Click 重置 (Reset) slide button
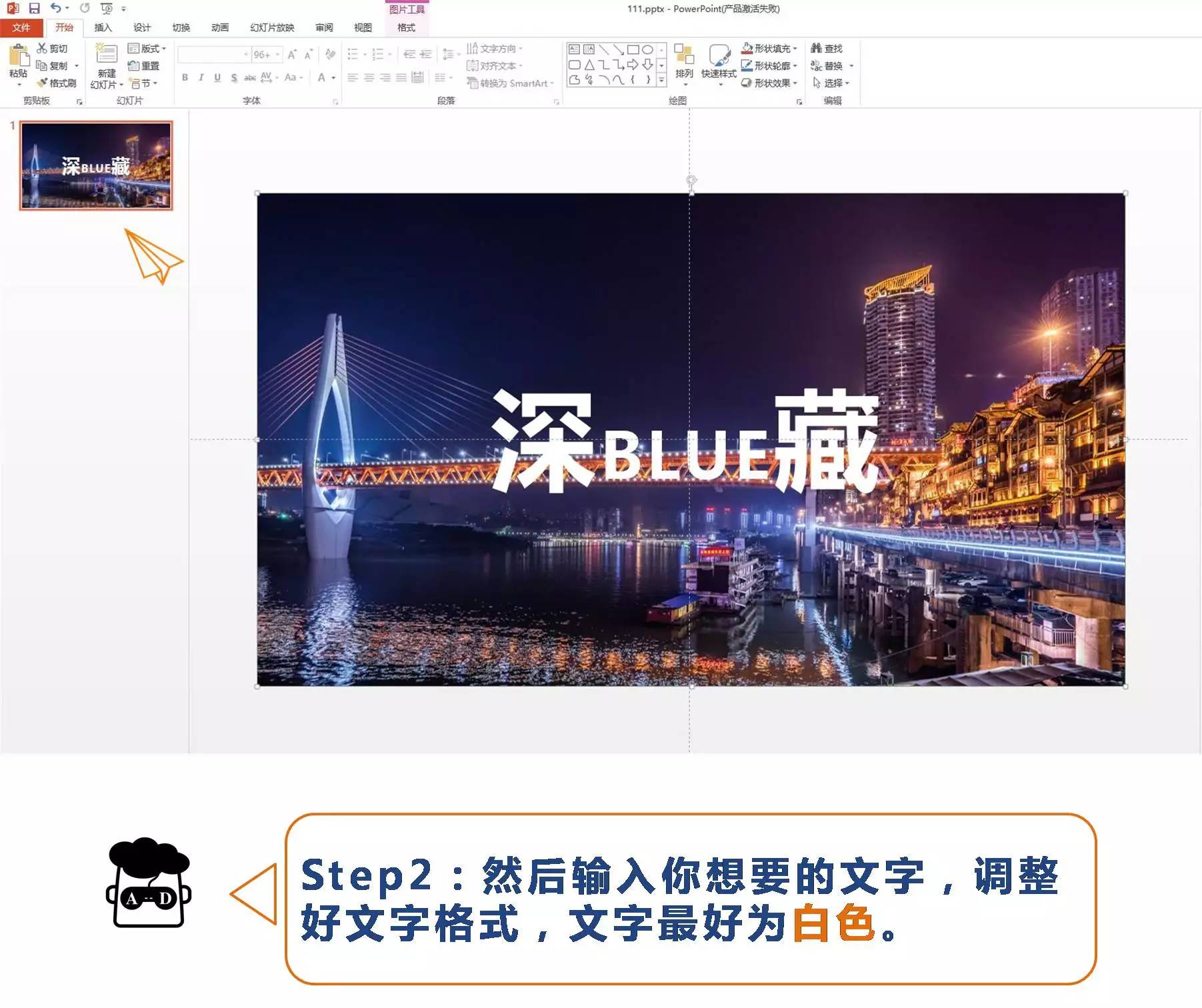The height and width of the screenshot is (1008, 1202). [143, 65]
